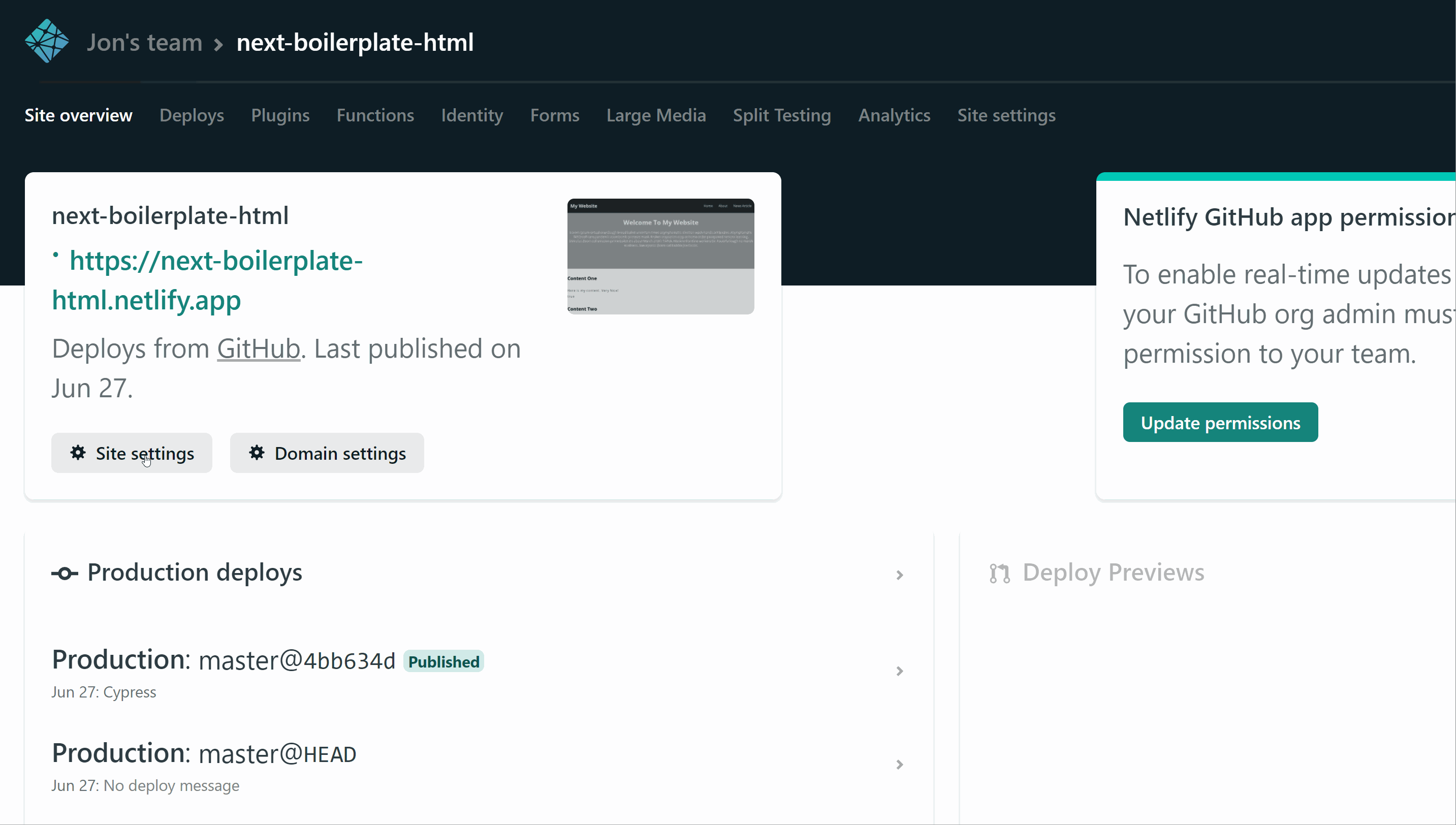This screenshot has width=1456, height=825.
Task: Switch to the Deploys tab
Action: (x=192, y=115)
